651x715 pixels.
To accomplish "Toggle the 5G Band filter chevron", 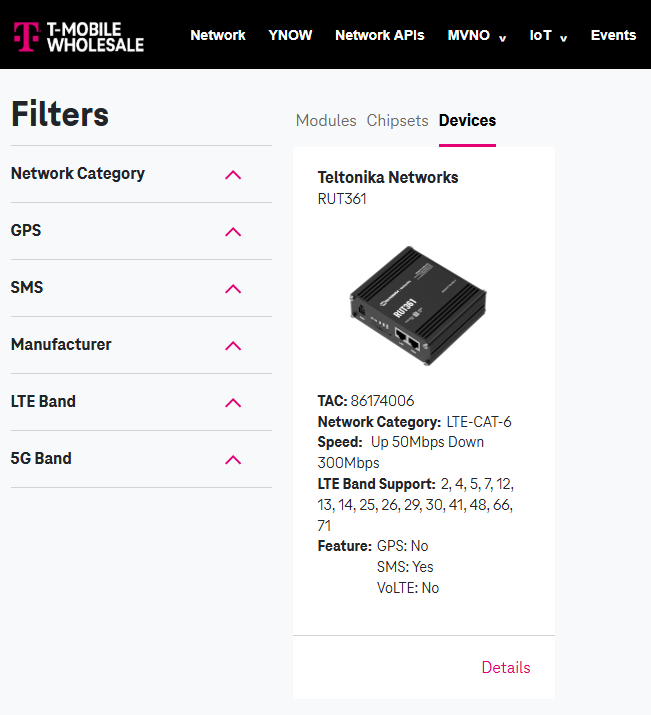I will click(x=233, y=460).
